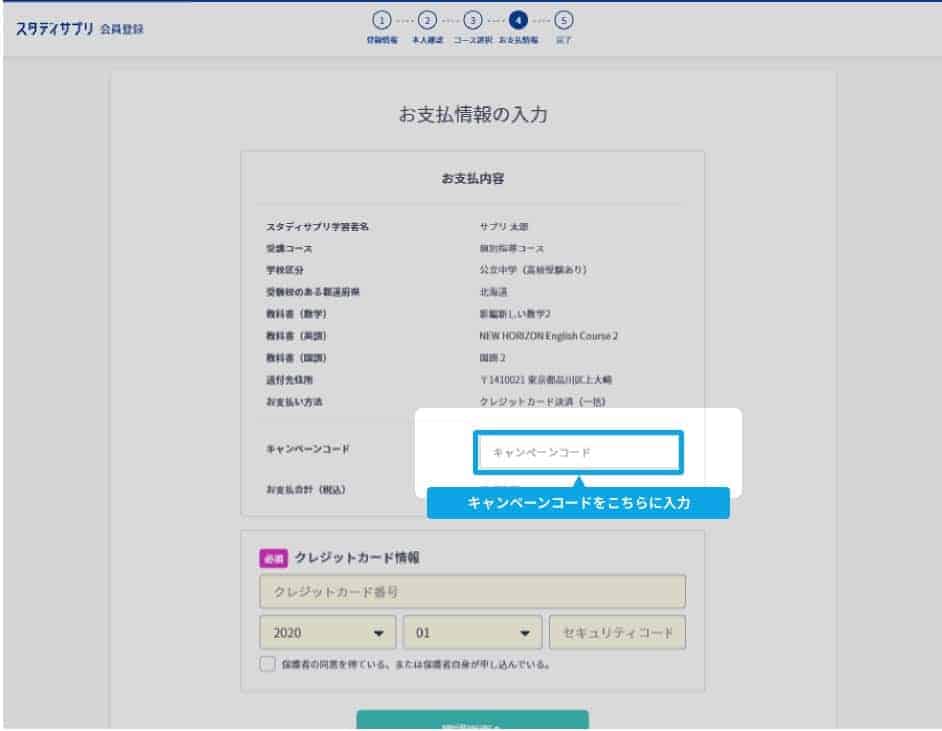Click the blue キャンペーンコードをこちらに入力 tooltip

point(578,503)
